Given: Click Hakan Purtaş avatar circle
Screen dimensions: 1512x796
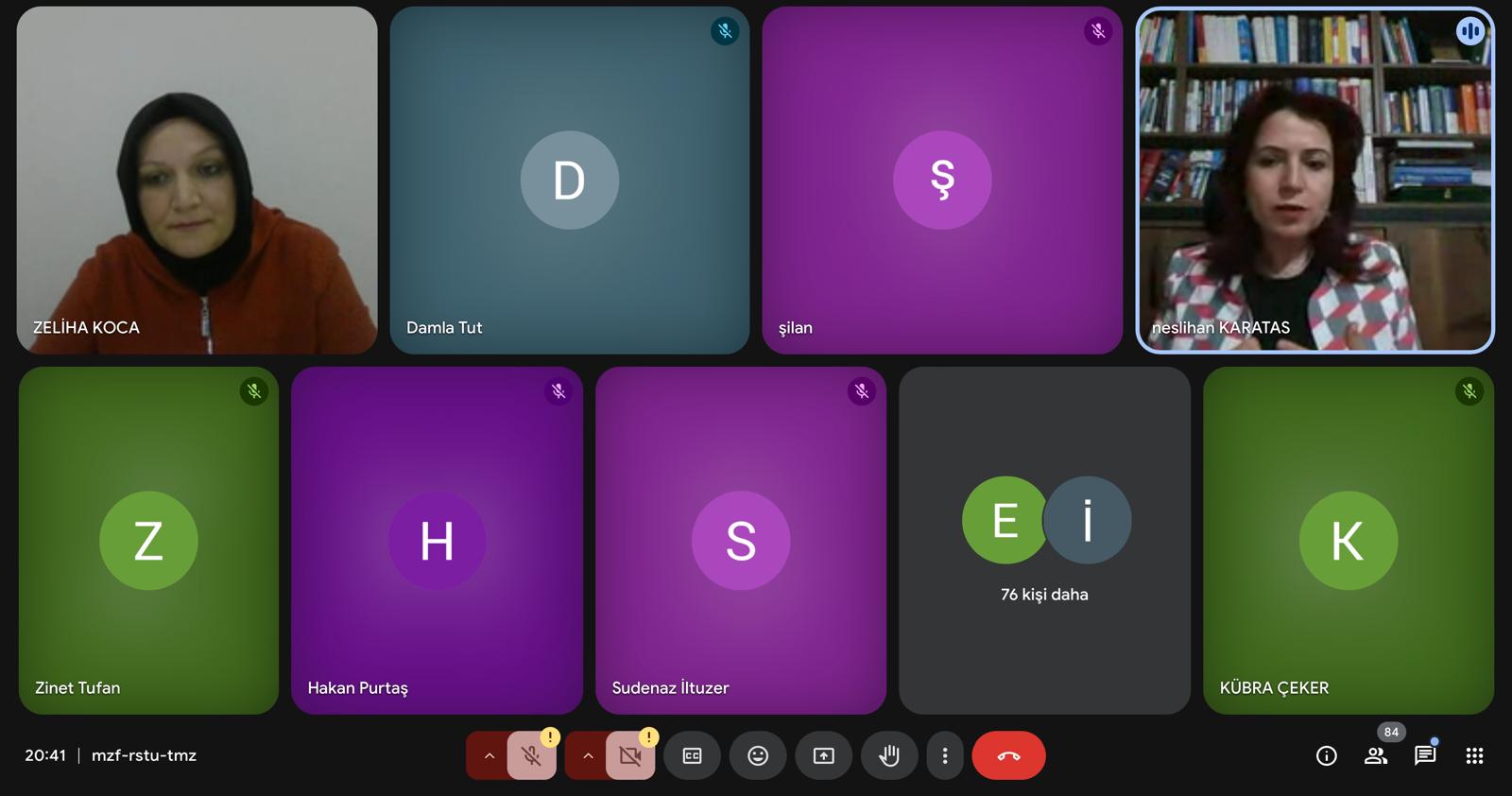Looking at the screenshot, I should (x=437, y=541).
